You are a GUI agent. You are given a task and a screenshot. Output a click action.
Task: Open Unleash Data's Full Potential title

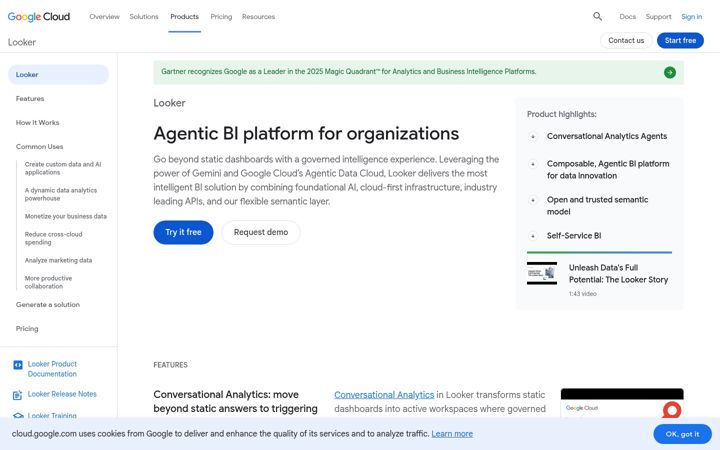[x=618, y=274]
